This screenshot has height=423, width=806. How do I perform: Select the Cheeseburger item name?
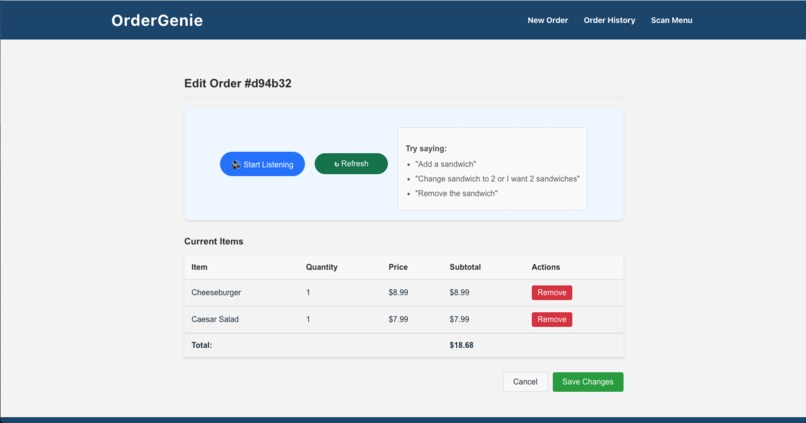coord(216,292)
